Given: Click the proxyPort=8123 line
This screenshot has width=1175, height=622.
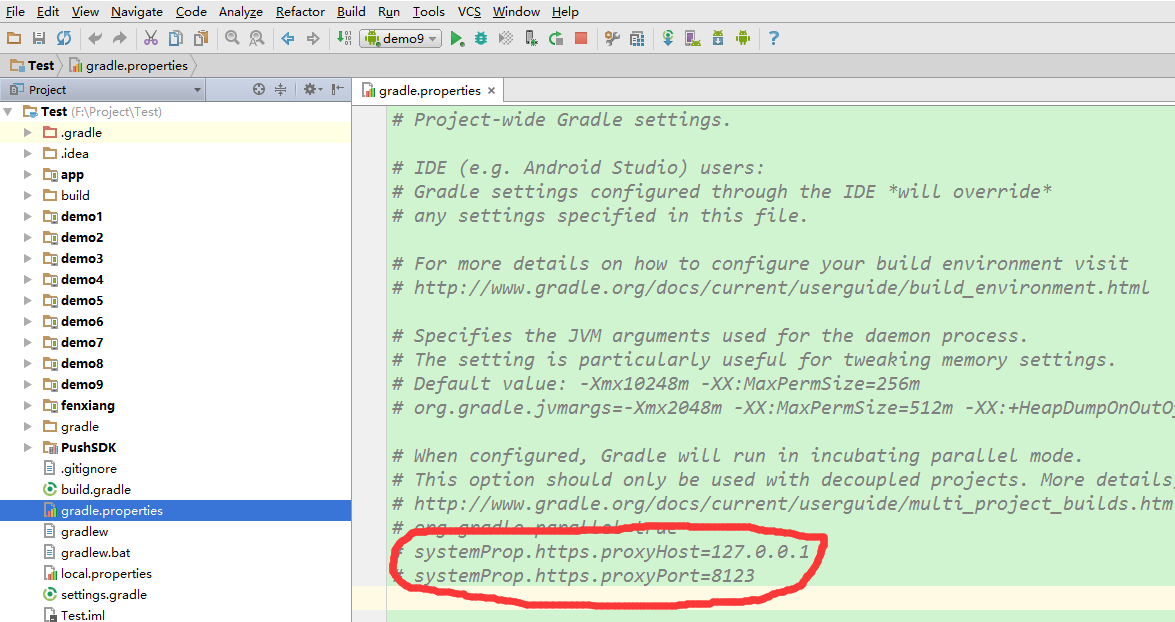Looking at the screenshot, I should pyautogui.click(x=573, y=576).
